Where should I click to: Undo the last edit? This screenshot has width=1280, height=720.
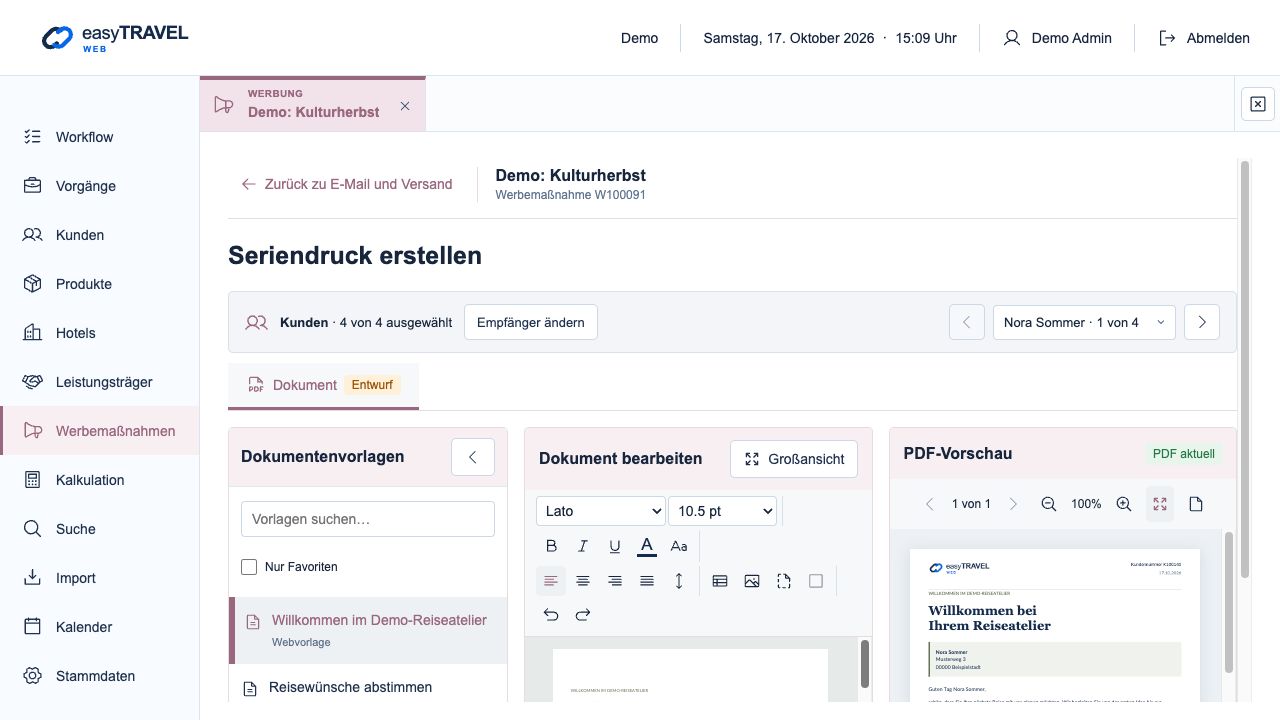551,615
